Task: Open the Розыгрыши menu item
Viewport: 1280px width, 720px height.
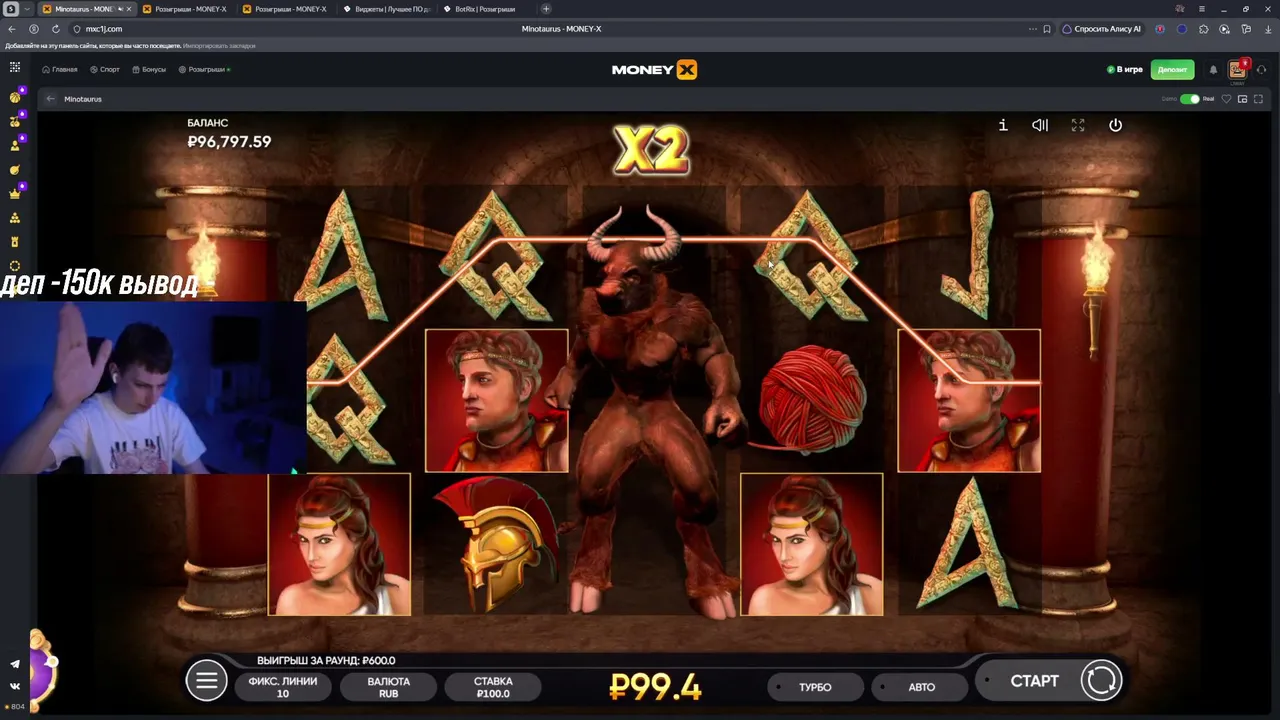Action: click(204, 70)
